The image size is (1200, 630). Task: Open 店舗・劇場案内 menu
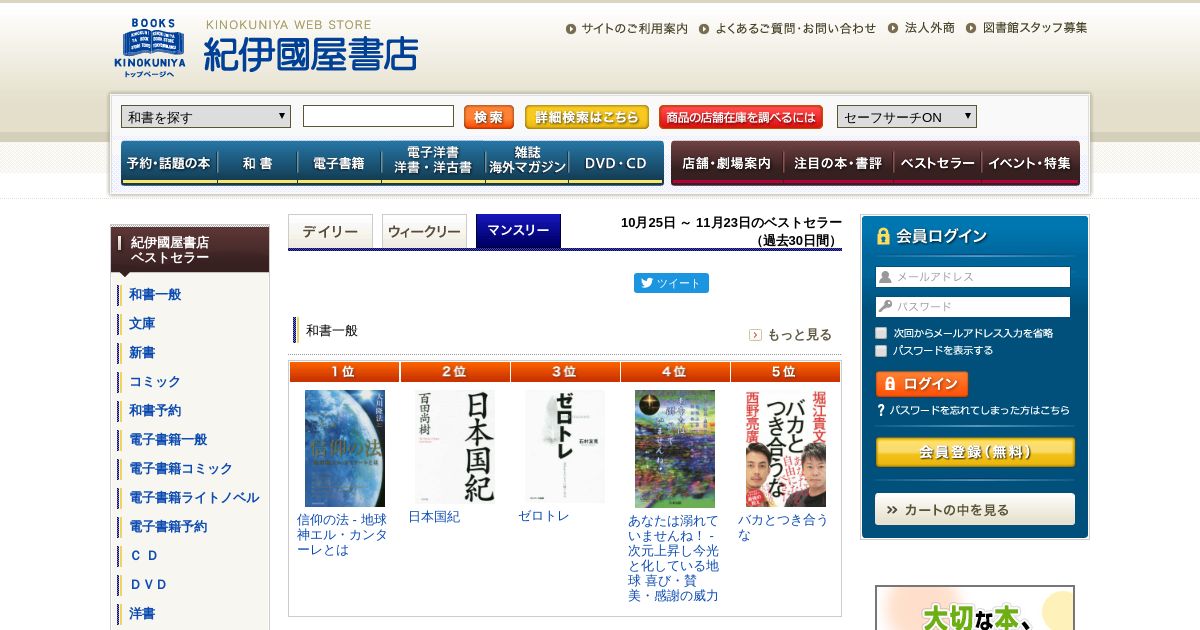click(x=727, y=163)
